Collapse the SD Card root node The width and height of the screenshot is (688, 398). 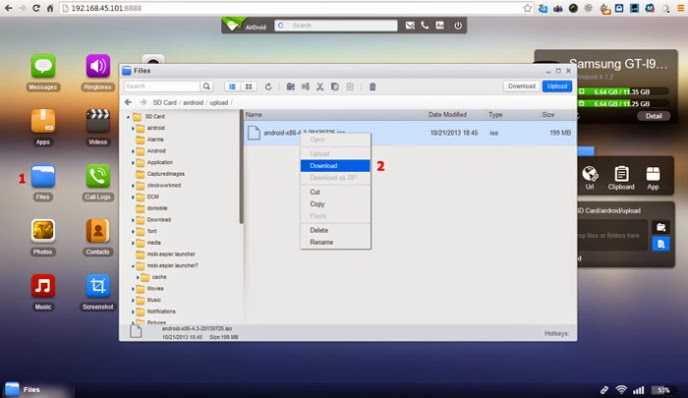tap(128, 117)
